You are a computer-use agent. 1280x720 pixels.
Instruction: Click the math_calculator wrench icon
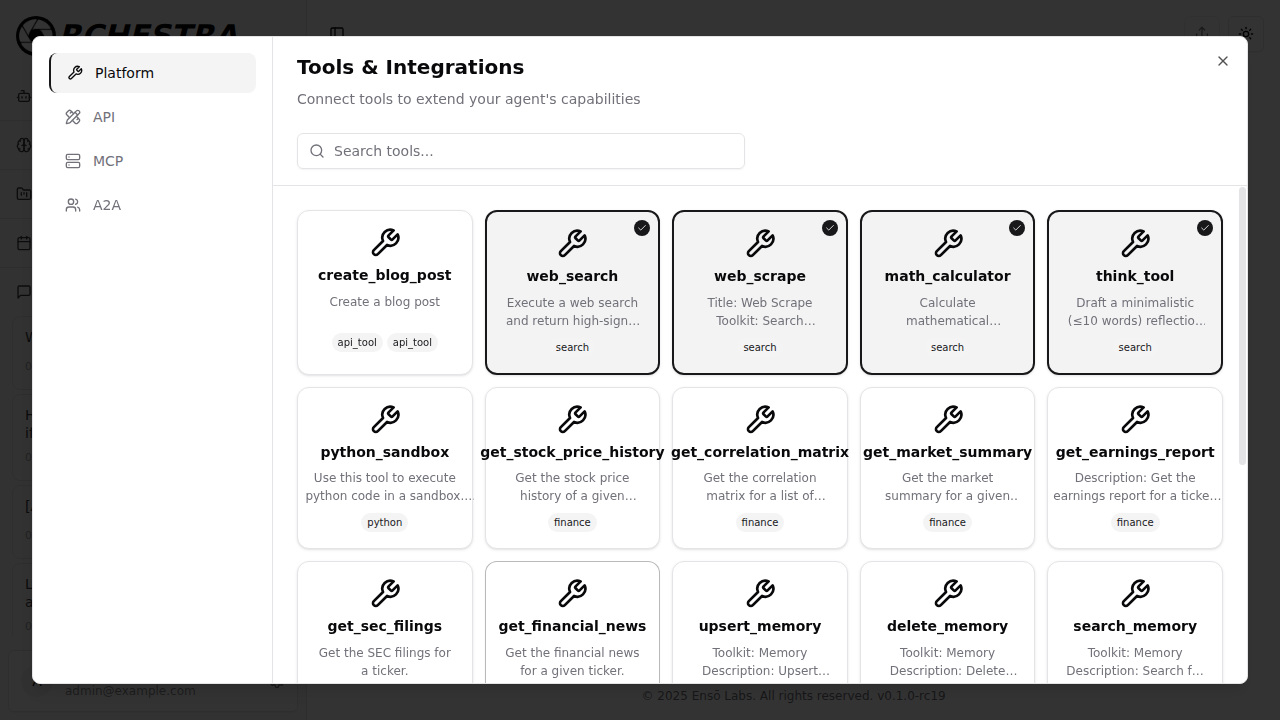pos(947,243)
